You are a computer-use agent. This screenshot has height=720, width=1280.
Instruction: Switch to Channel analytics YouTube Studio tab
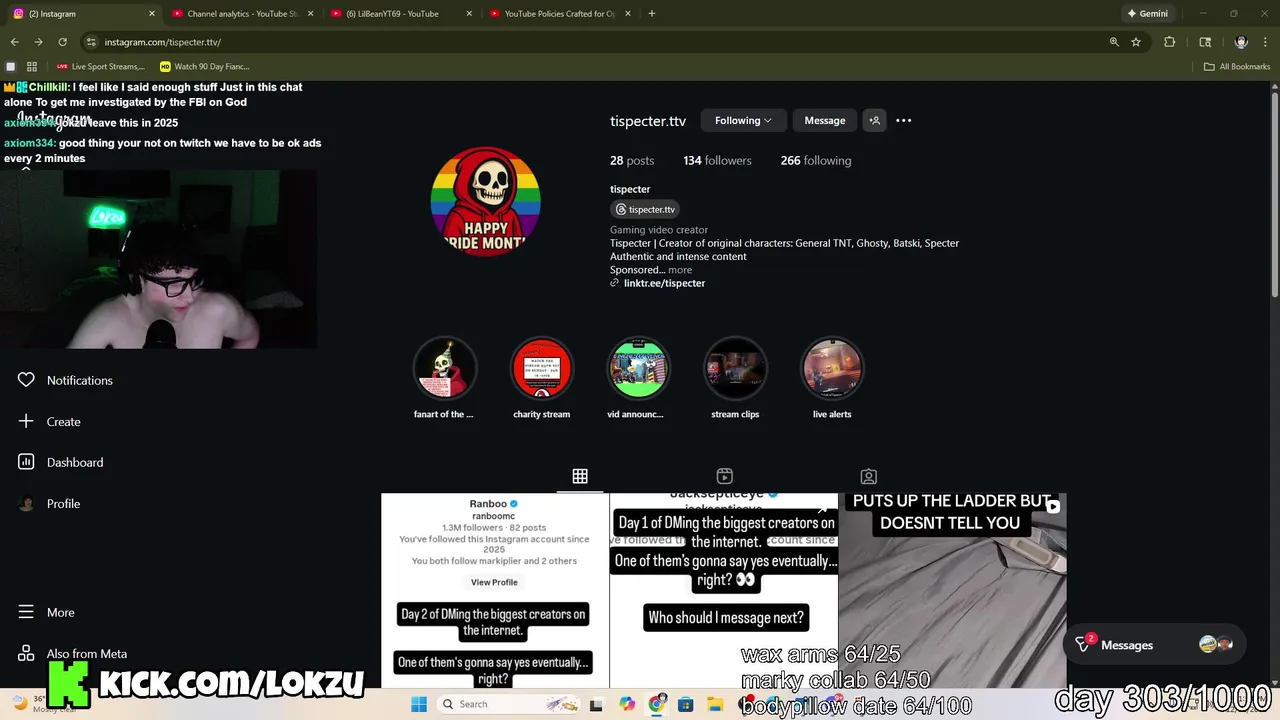(242, 14)
